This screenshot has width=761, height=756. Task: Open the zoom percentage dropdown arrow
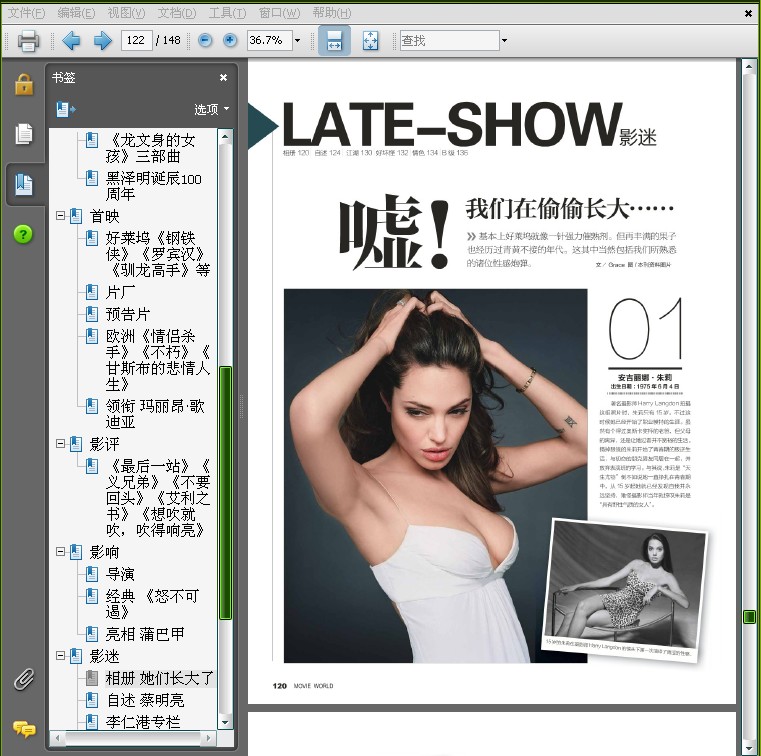pos(298,41)
